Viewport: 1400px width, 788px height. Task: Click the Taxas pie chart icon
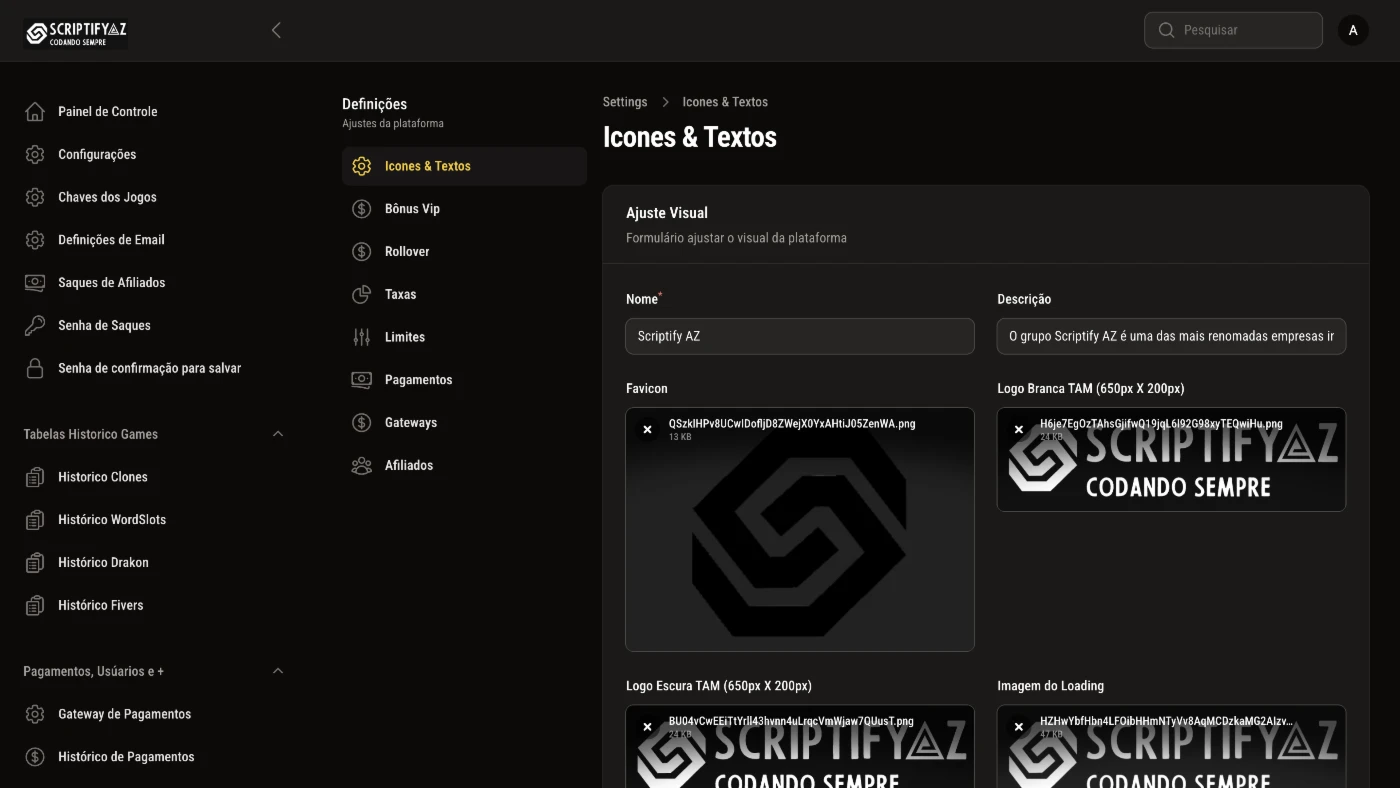coord(362,295)
